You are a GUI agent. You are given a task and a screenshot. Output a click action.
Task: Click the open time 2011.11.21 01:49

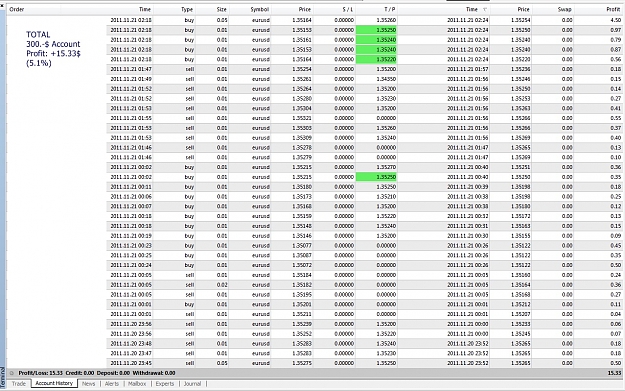pos(131,79)
